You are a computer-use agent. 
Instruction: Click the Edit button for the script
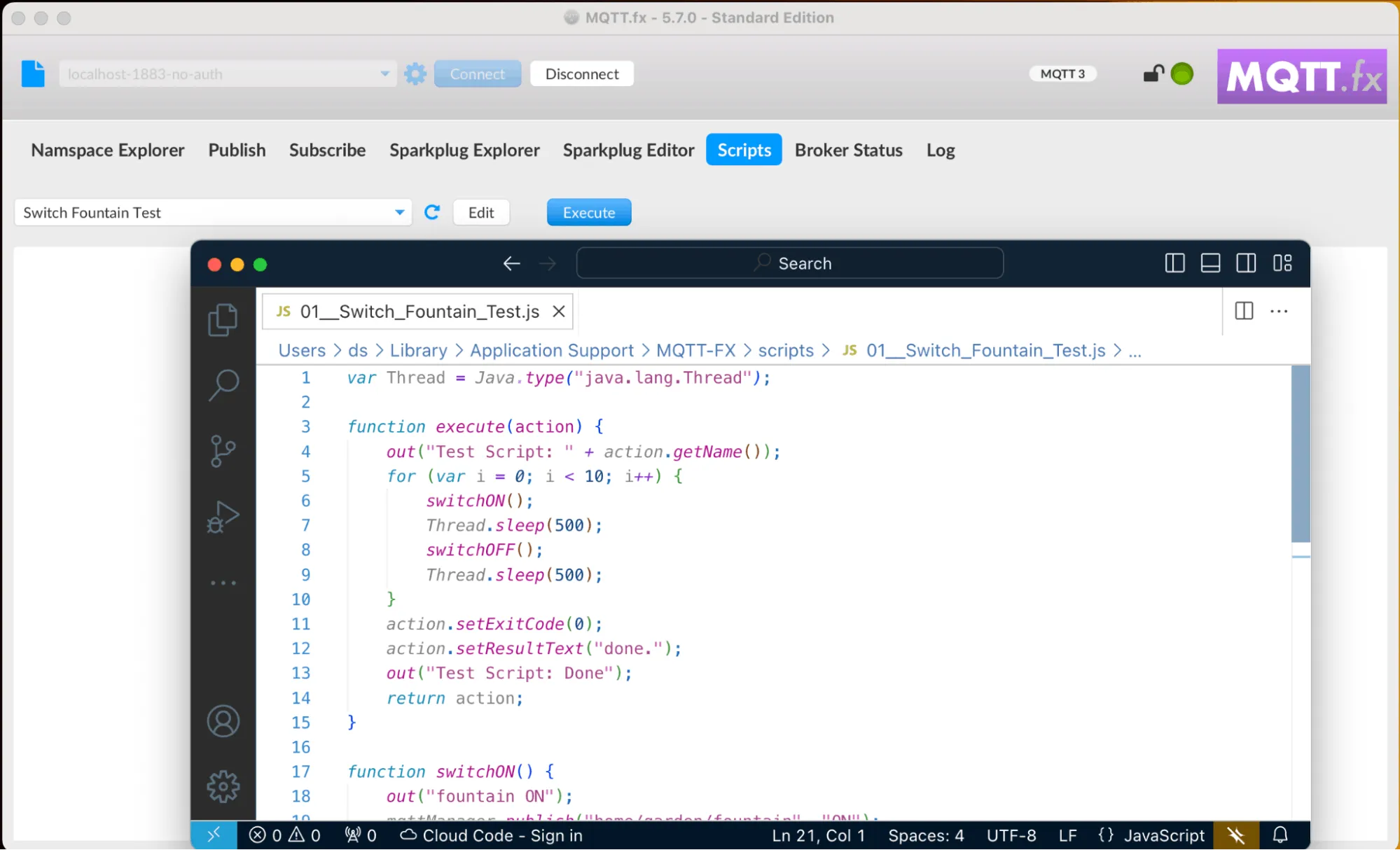(480, 212)
